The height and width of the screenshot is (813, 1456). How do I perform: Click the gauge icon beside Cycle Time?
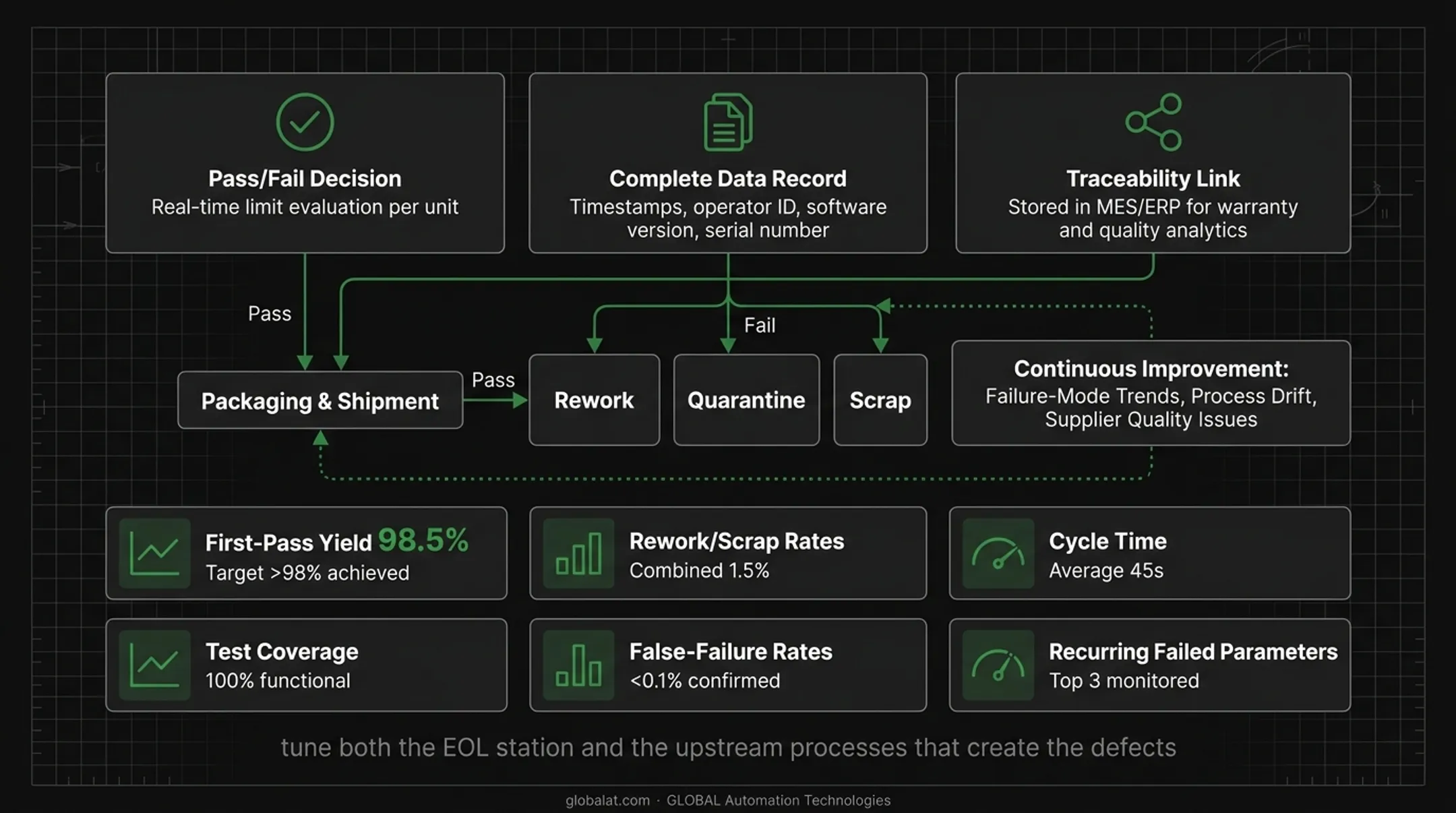(998, 553)
